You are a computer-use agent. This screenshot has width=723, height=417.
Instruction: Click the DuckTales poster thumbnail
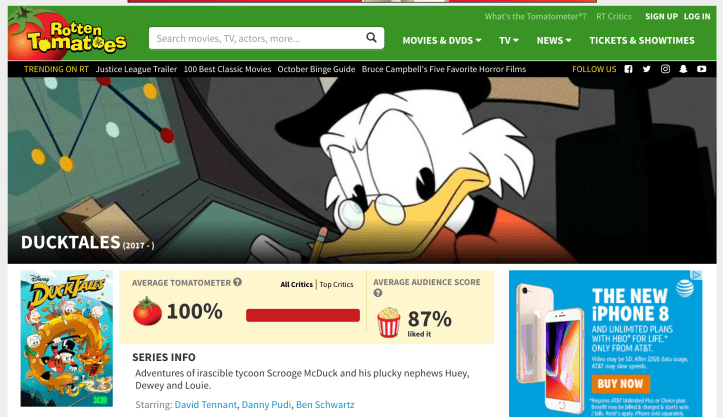pos(67,338)
